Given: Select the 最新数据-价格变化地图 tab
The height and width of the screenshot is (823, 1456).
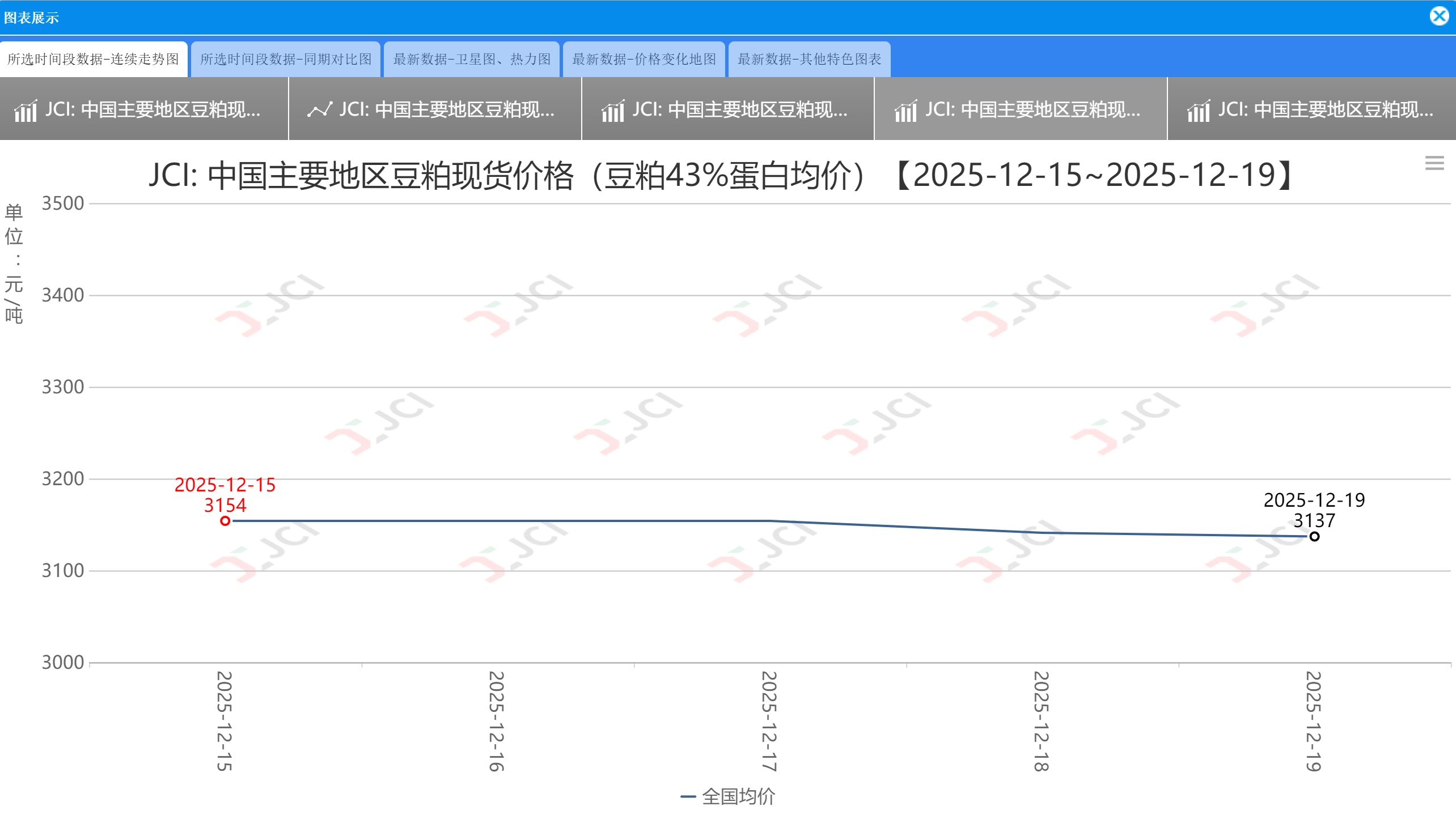Looking at the screenshot, I should (x=644, y=59).
